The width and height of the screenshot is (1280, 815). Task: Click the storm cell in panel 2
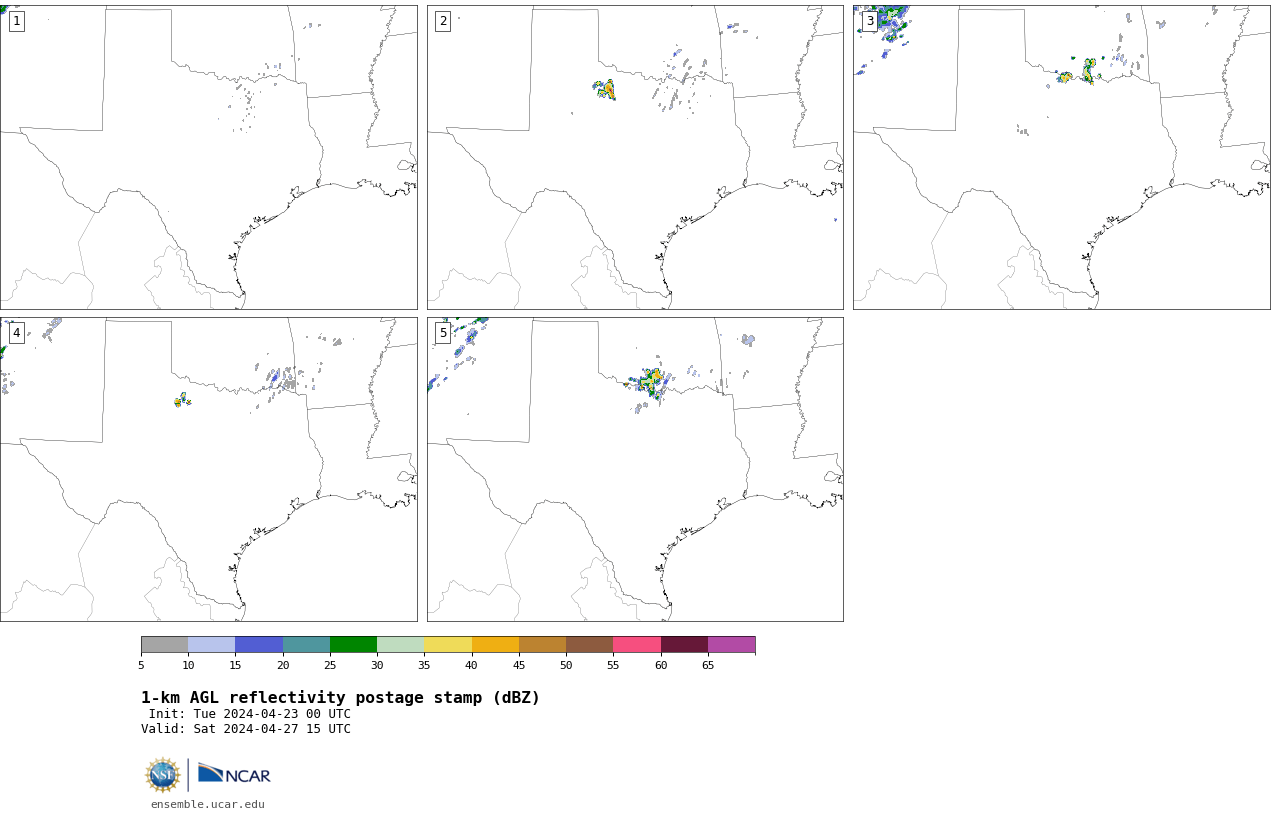click(604, 89)
